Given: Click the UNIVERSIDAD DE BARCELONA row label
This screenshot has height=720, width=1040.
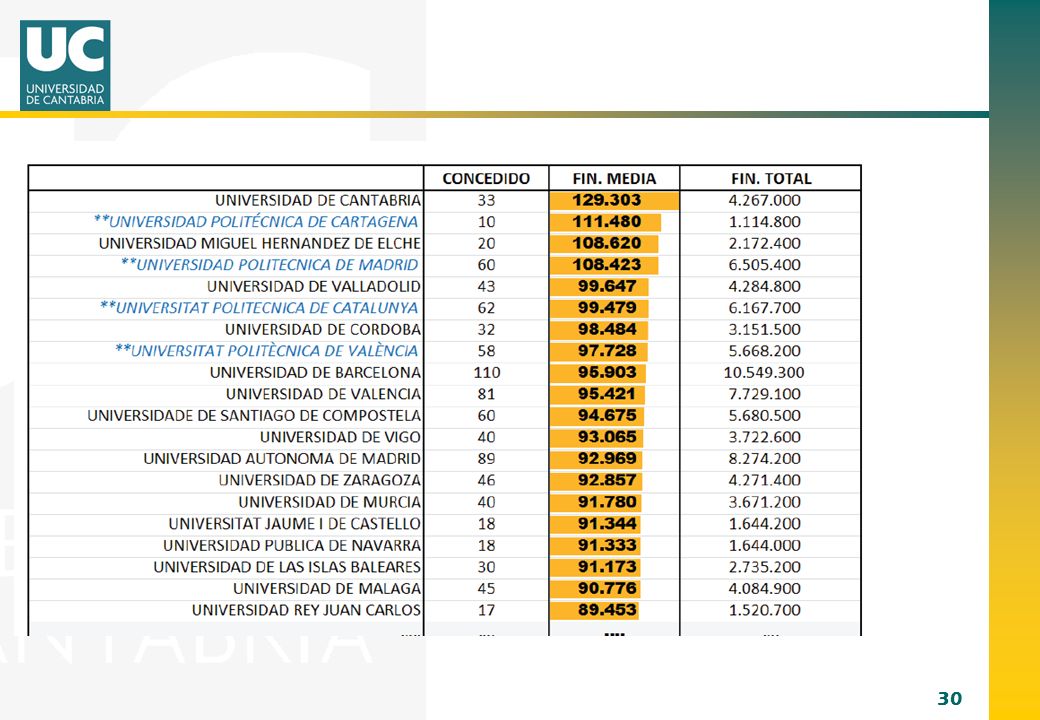Looking at the screenshot, I should pyautogui.click(x=315, y=373).
